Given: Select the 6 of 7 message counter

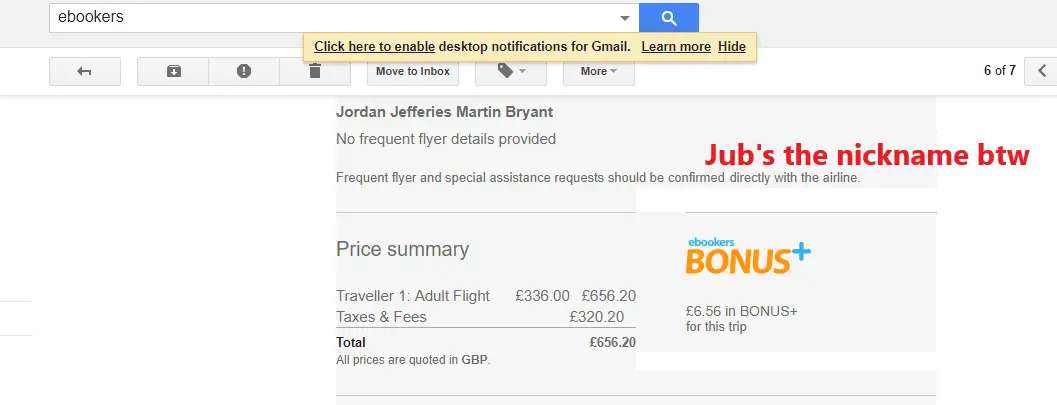Looking at the screenshot, I should coord(1000,71).
